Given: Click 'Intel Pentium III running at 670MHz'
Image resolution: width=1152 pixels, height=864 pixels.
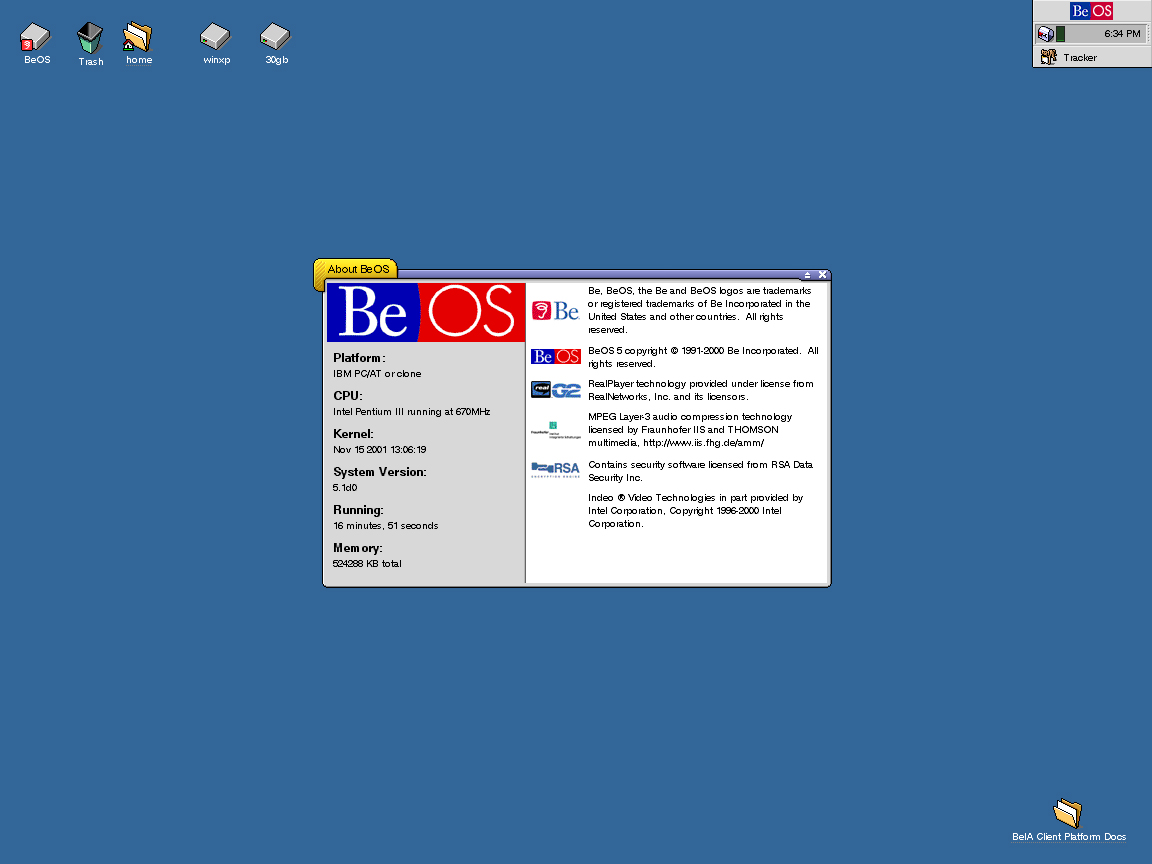Looking at the screenshot, I should pyautogui.click(x=411, y=412).
